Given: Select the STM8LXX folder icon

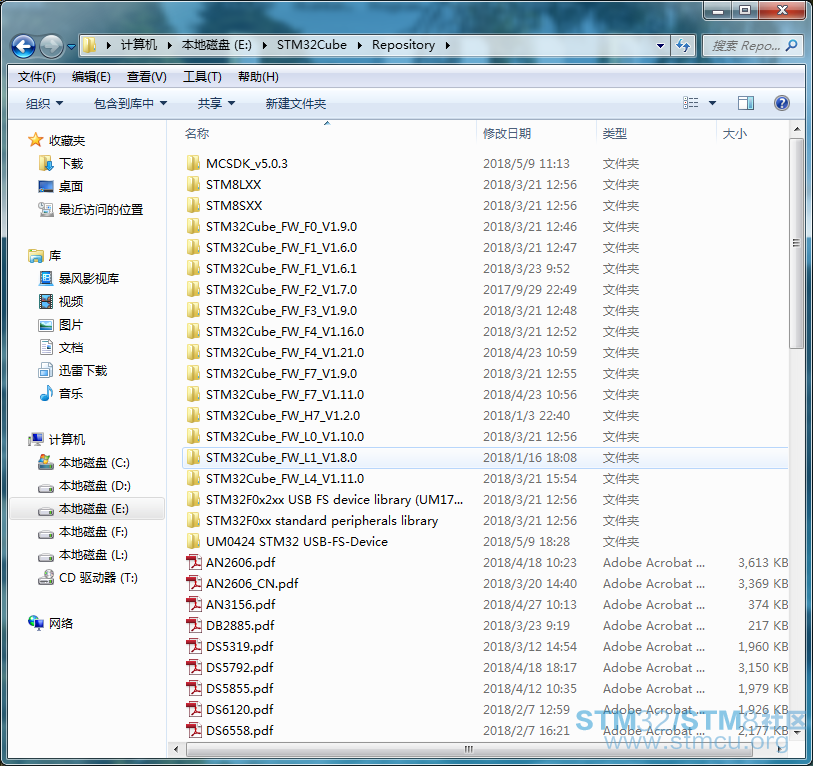Looking at the screenshot, I should pyautogui.click(x=193, y=184).
